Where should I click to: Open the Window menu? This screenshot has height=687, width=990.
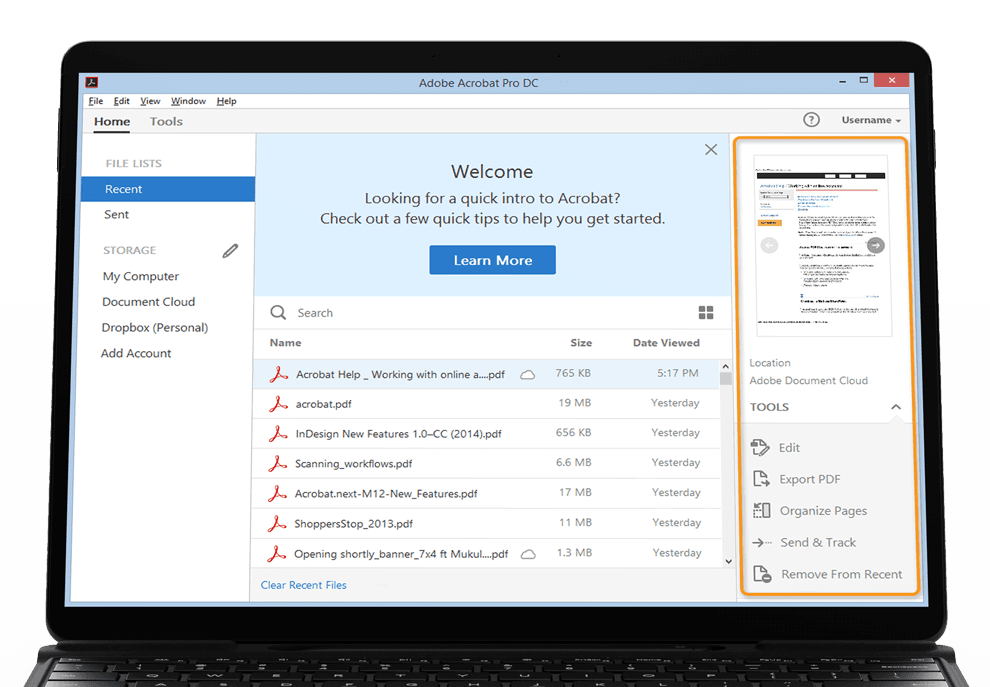pos(188,101)
